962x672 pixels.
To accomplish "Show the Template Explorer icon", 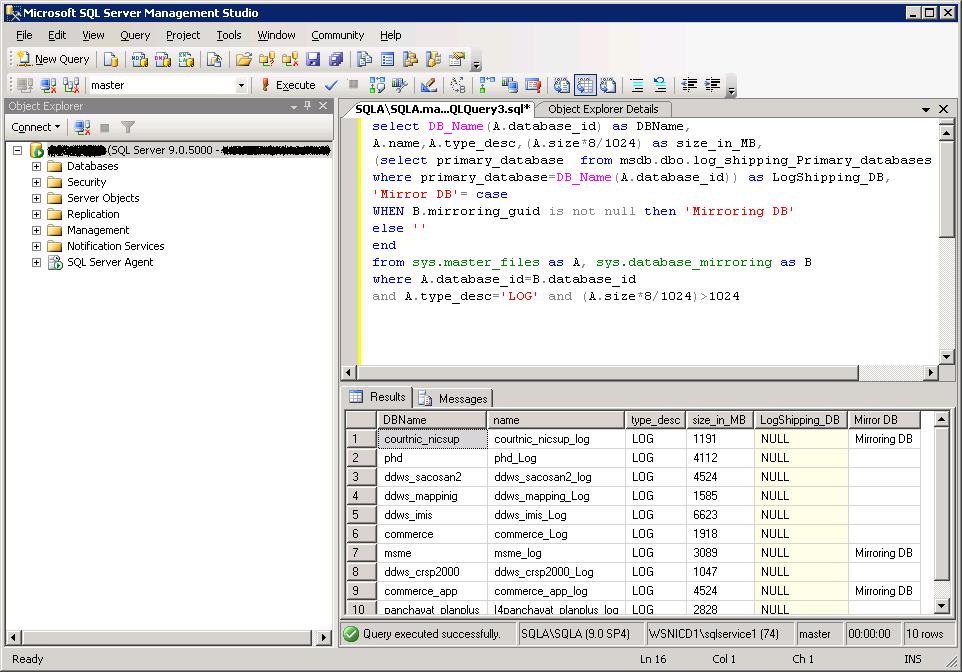I will (x=433, y=59).
